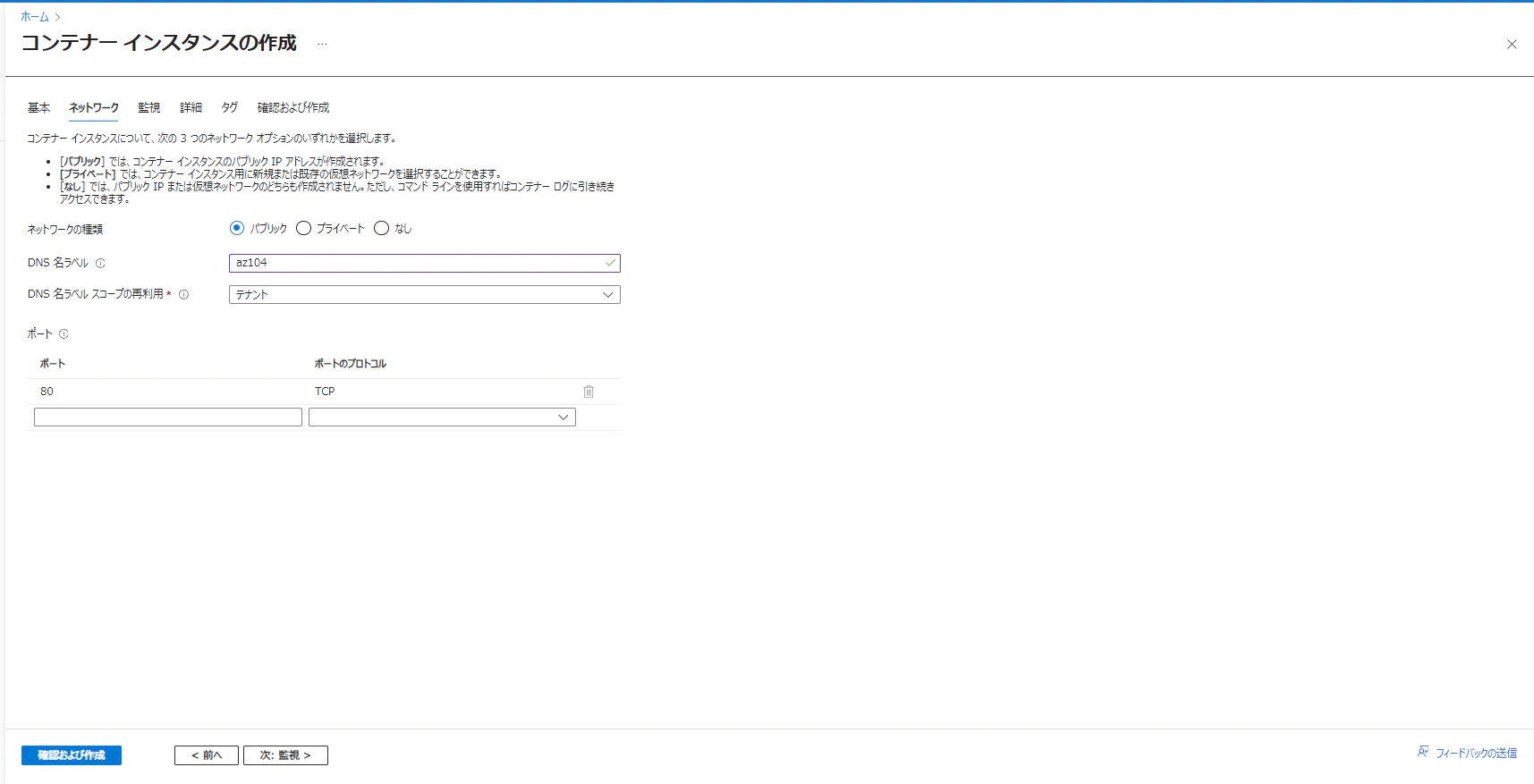Select the プライベート network type
The image size is (1534, 784).
click(303, 228)
